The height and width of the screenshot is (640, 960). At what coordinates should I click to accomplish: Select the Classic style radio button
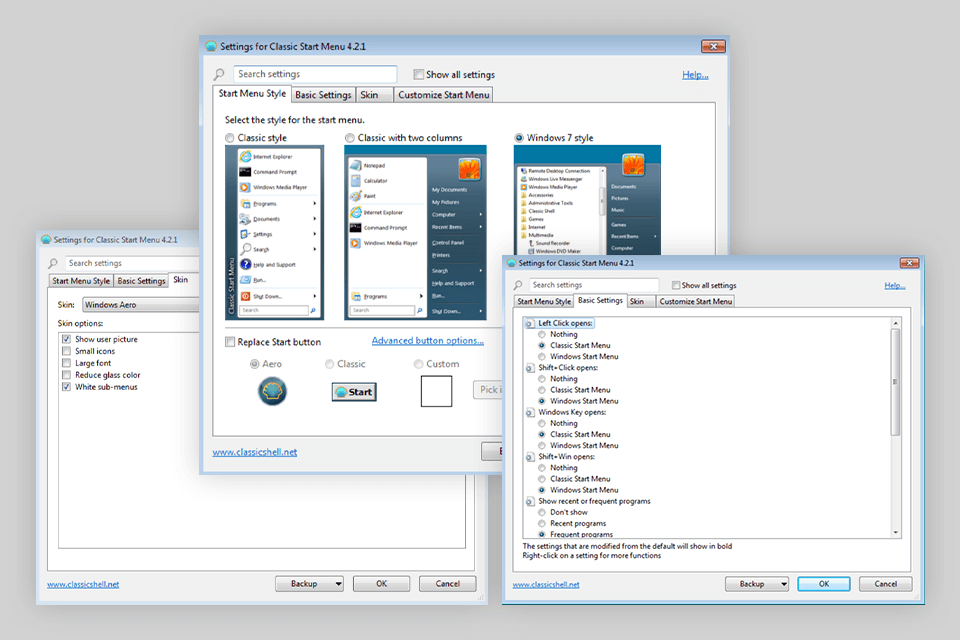(x=230, y=138)
